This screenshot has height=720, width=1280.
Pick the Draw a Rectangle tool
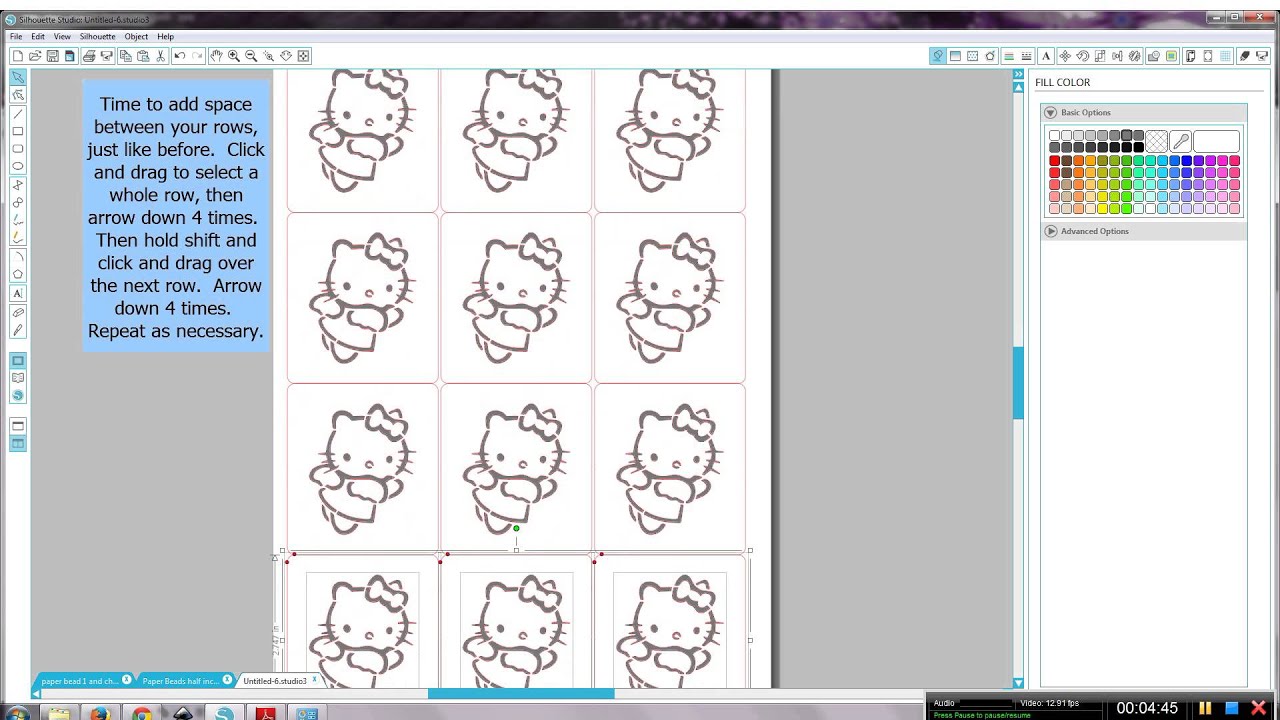[x=18, y=131]
